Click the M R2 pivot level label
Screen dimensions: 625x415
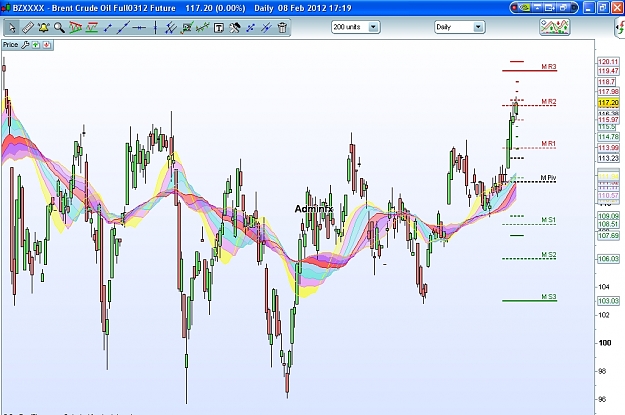(548, 102)
